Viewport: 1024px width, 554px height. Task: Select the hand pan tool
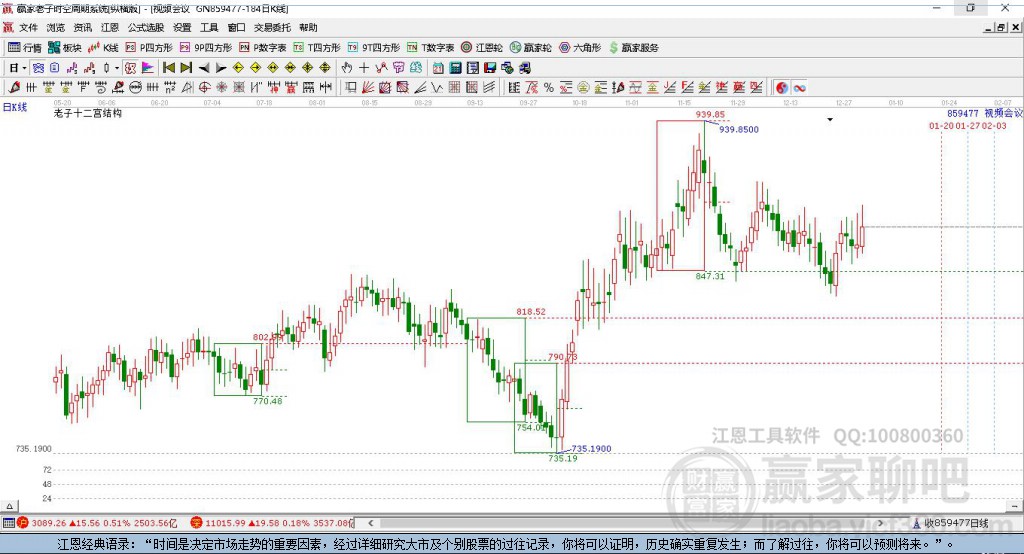pos(347,68)
